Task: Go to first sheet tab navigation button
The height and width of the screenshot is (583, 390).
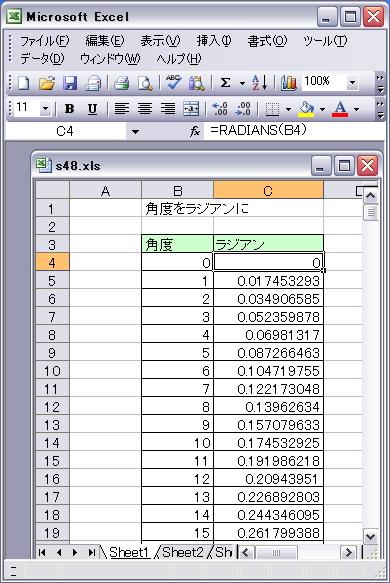Action: [42, 553]
